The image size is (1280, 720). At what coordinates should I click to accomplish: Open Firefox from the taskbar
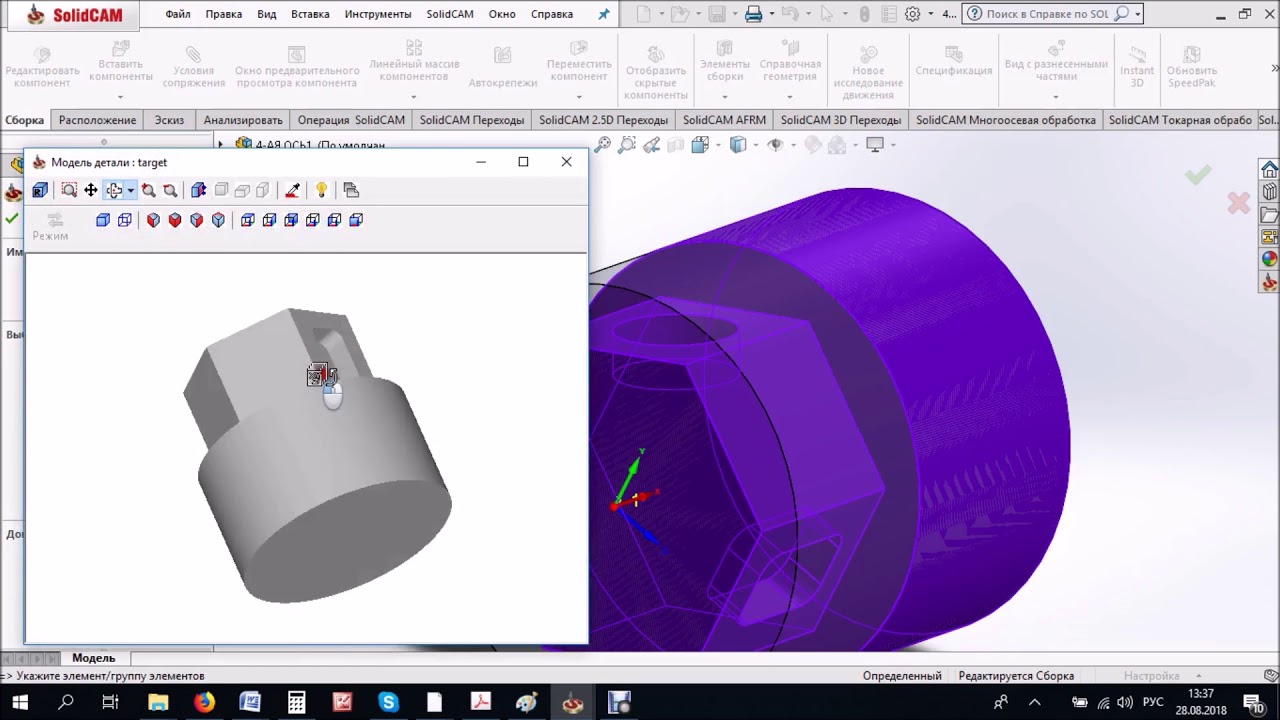tap(204, 703)
